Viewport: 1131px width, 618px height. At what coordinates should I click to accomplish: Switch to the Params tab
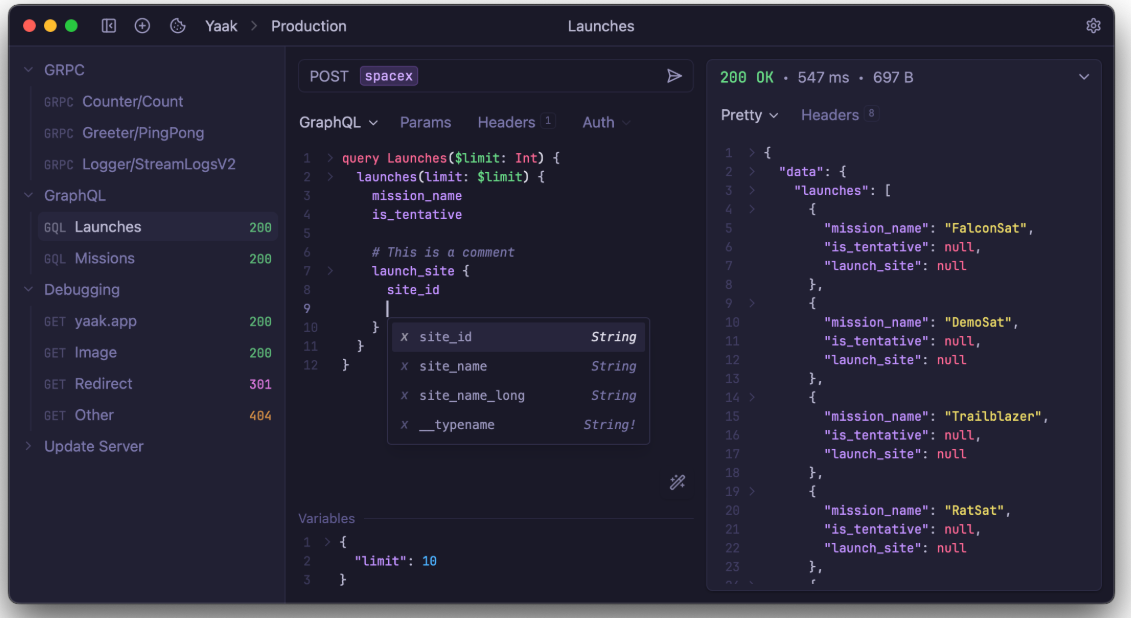click(x=426, y=123)
